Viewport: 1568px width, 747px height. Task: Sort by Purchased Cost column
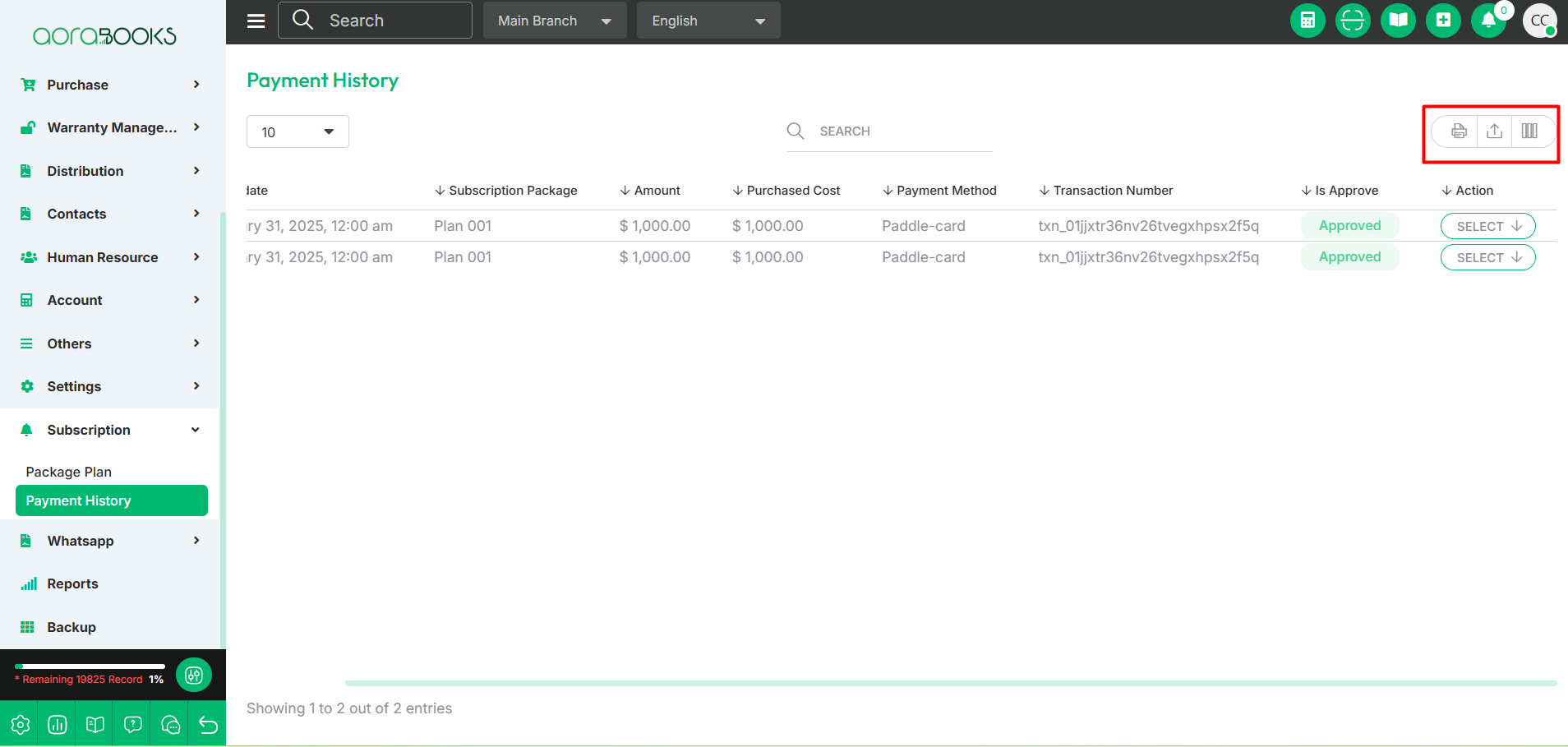[786, 191]
